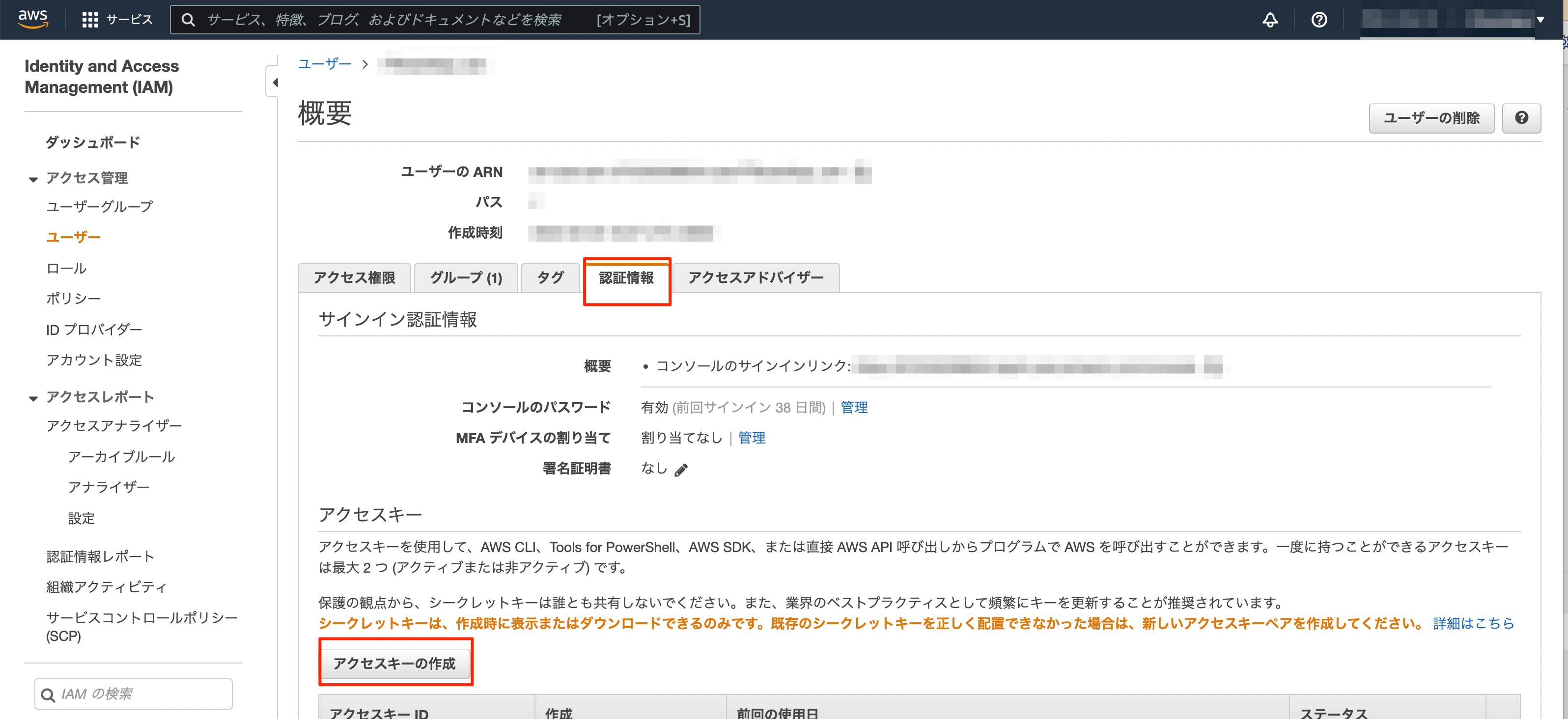Screen dimensions: 1568x719
Task: Click the ユーザーの削除 button
Action: click(x=1430, y=117)
